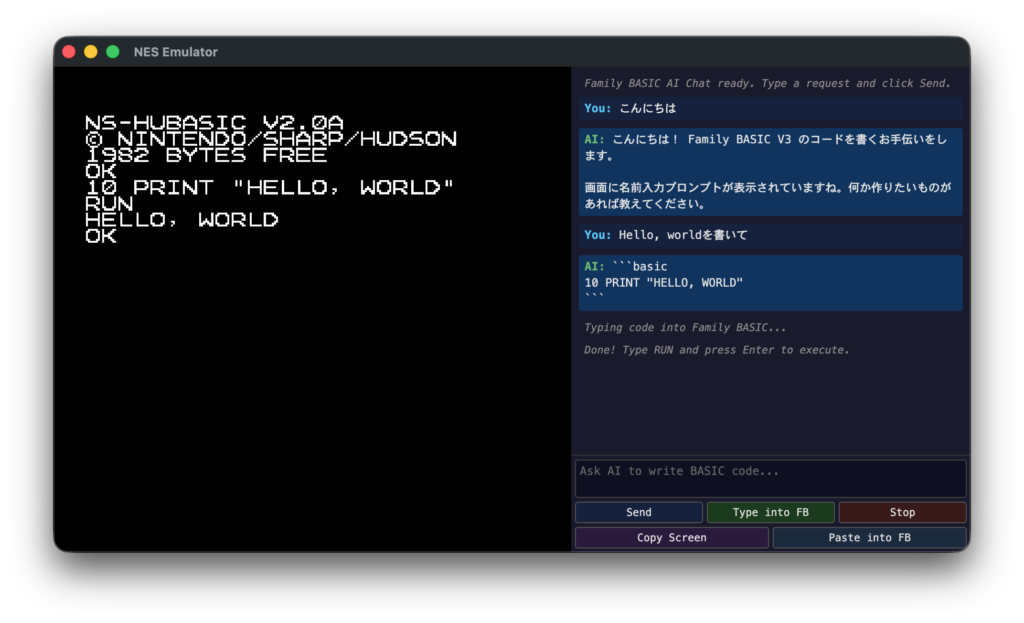
Task: Click the AI's basic code block reply
Action: click(x=770, y=282)
